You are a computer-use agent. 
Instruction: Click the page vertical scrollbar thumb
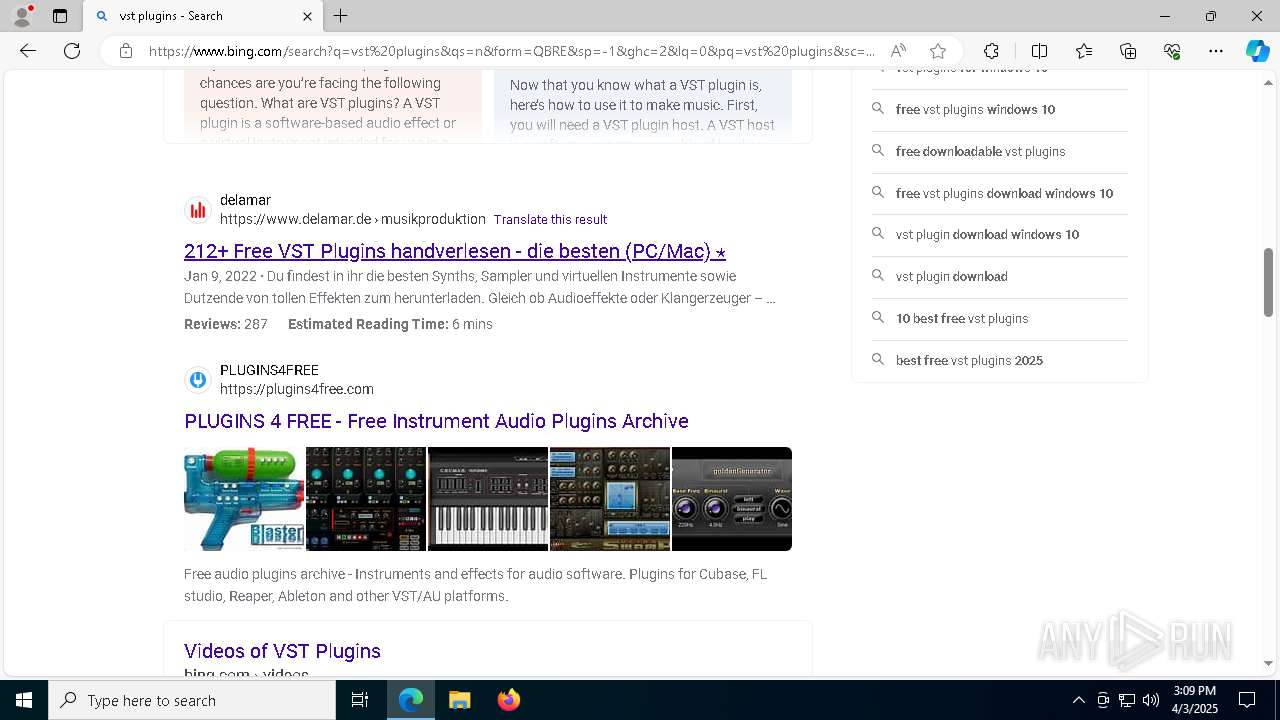click(x=1269, y=283)
